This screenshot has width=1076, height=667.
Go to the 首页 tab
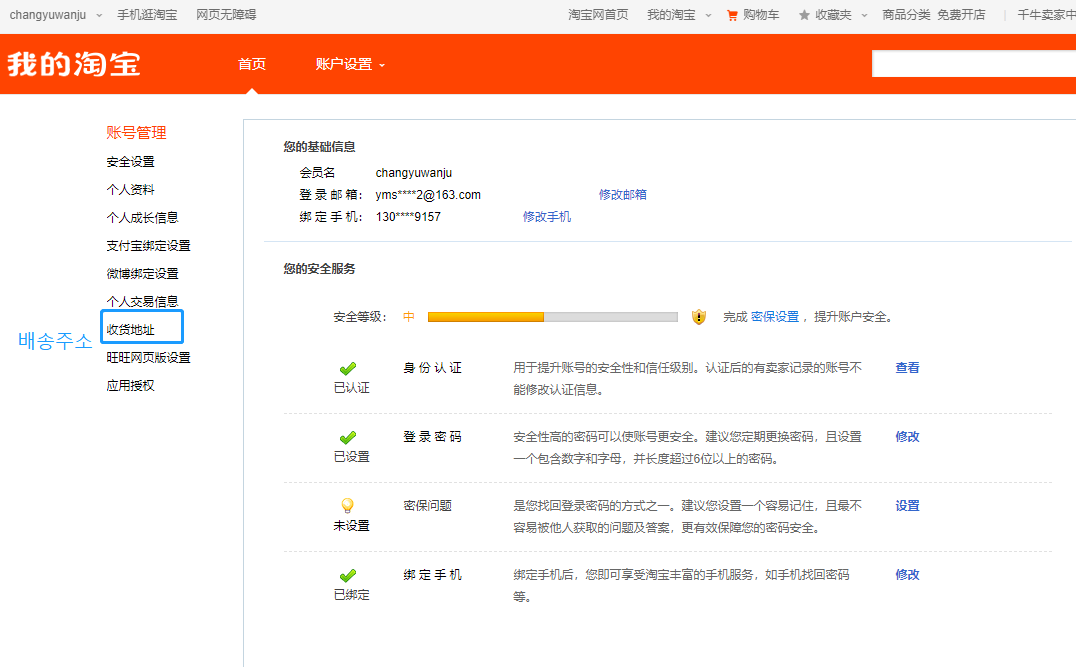252,65
